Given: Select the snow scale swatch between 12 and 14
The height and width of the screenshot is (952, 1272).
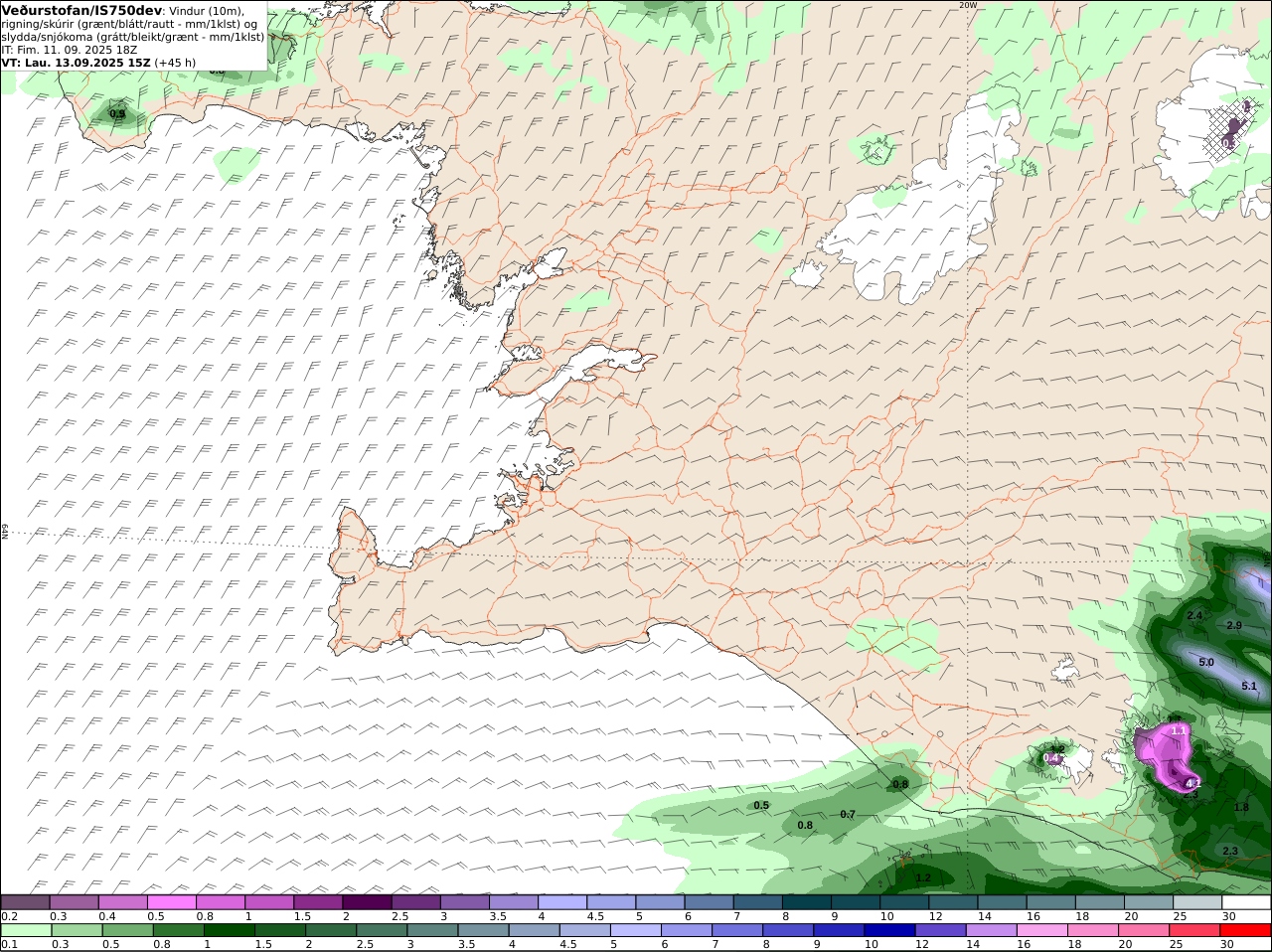Looking at the screenshot, I should click(x=953, y=902).
